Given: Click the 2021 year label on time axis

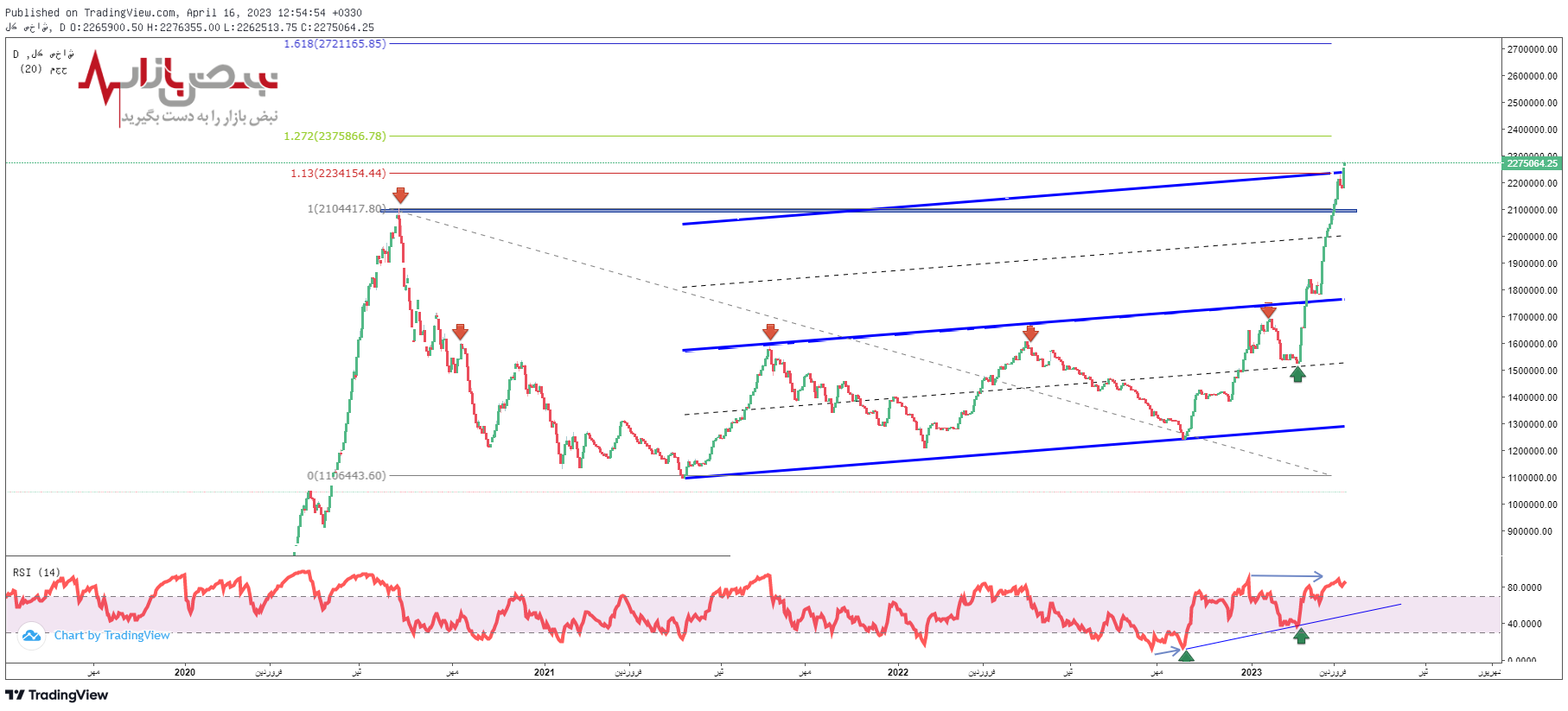Looking at the screenshot, I should point(545,672).
